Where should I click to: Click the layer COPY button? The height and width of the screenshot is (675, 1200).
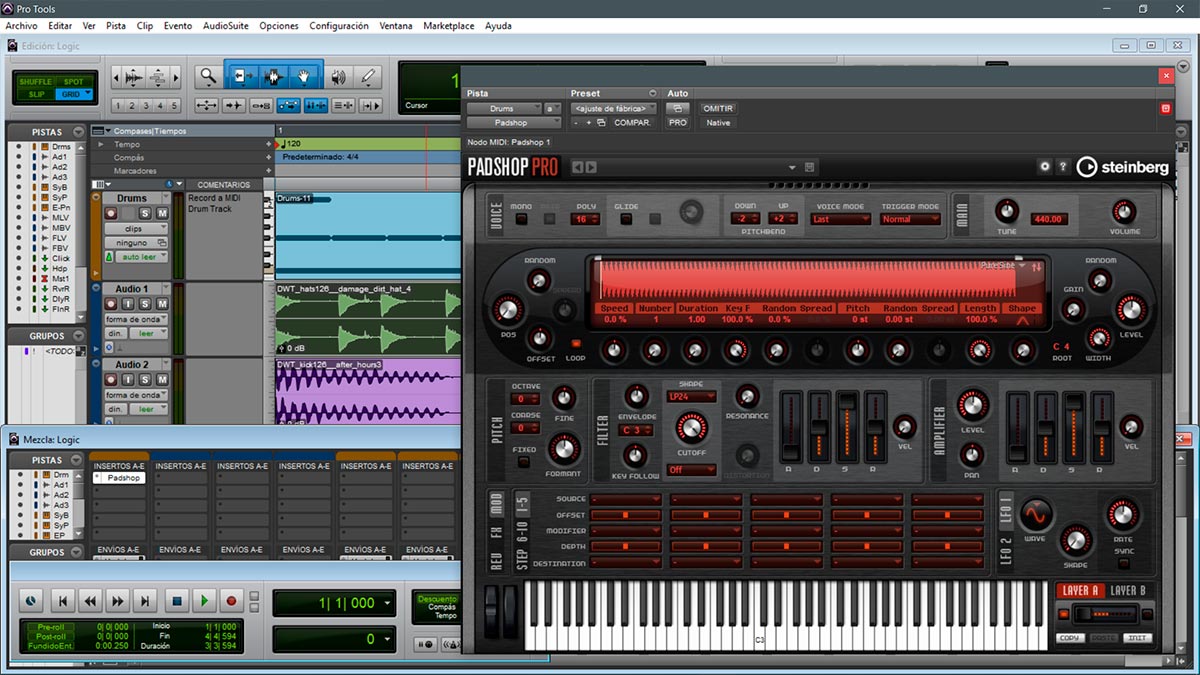point(1069,638)
